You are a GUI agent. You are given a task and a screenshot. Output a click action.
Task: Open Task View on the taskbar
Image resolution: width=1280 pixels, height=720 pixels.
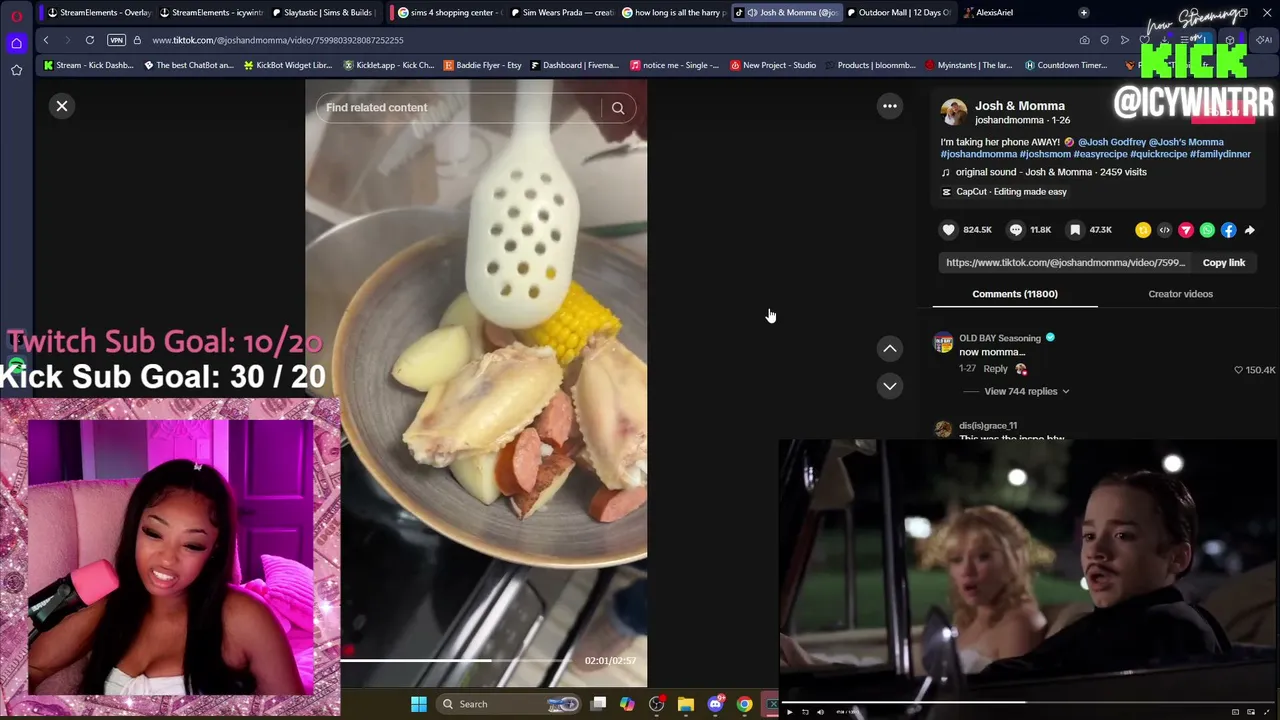click(598, 704)
